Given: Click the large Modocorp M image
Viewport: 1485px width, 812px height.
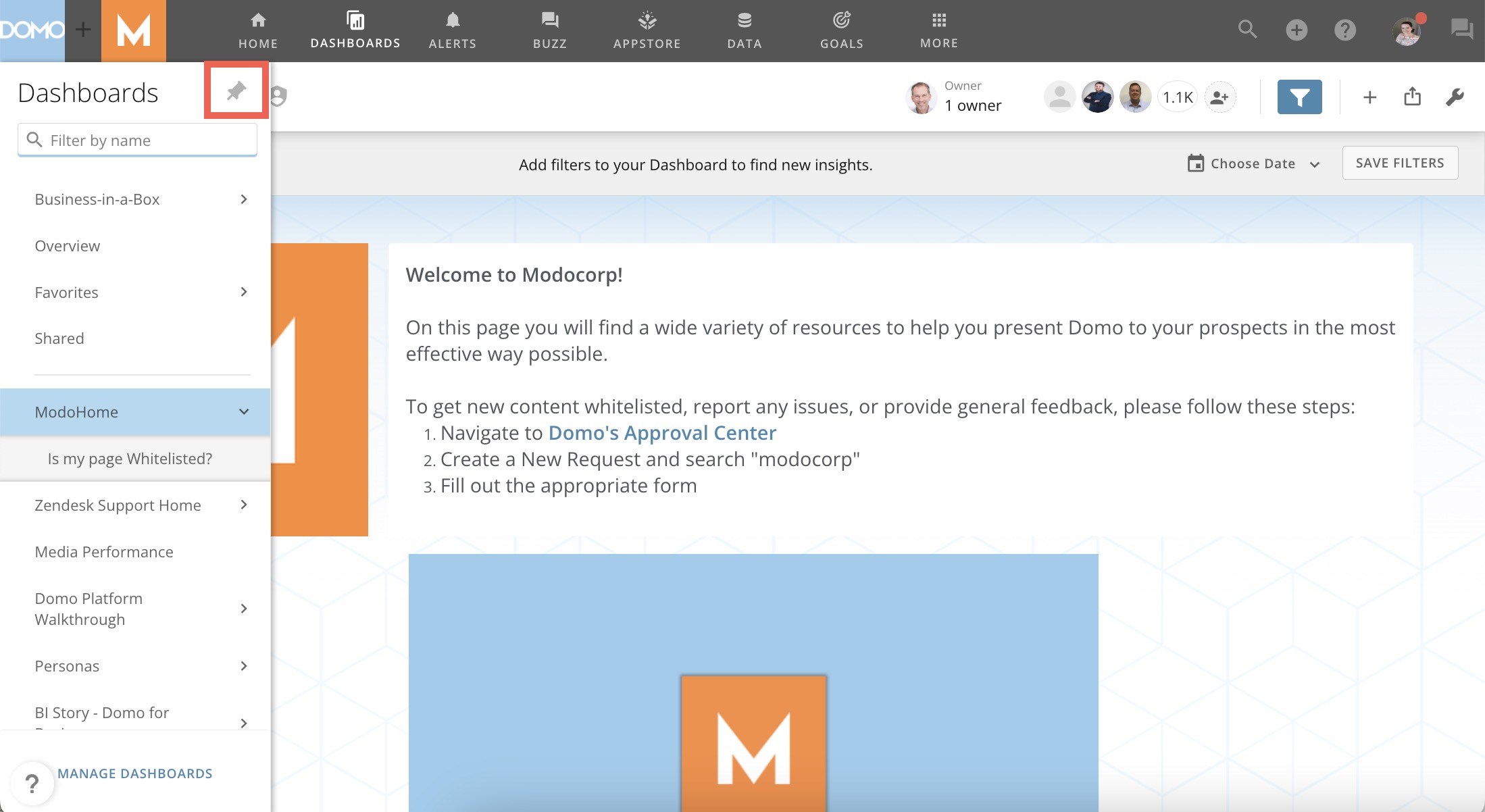Looking at the screenshot, I should (753, 683).
